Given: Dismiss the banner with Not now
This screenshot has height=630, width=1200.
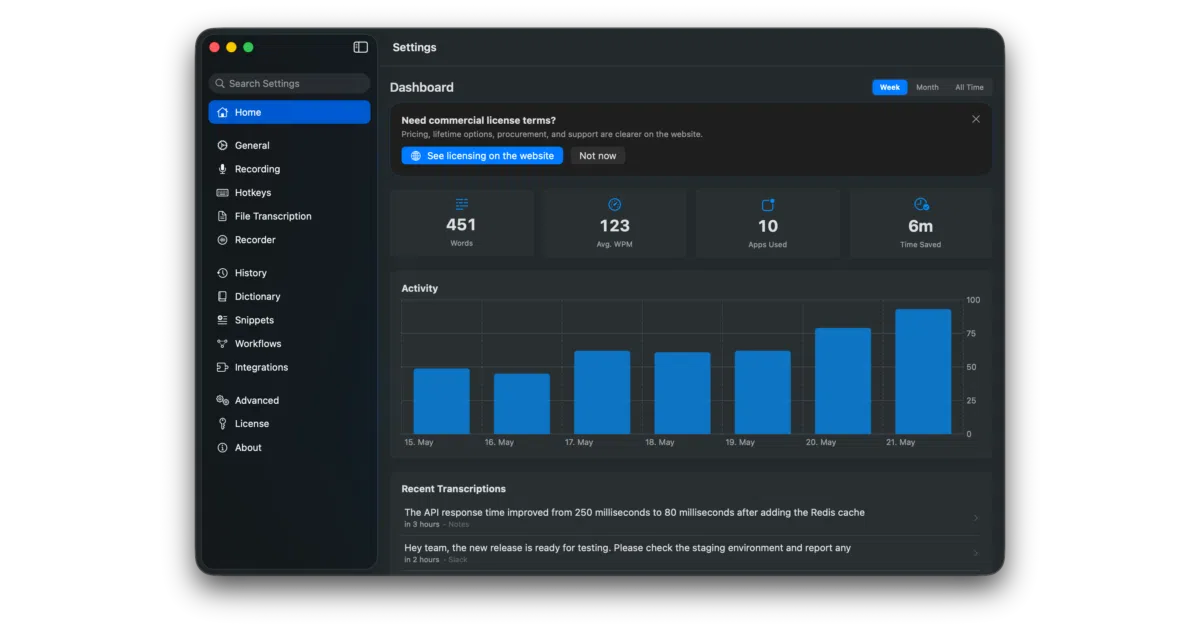Looking at the screenshot, I should pos(598,156).
